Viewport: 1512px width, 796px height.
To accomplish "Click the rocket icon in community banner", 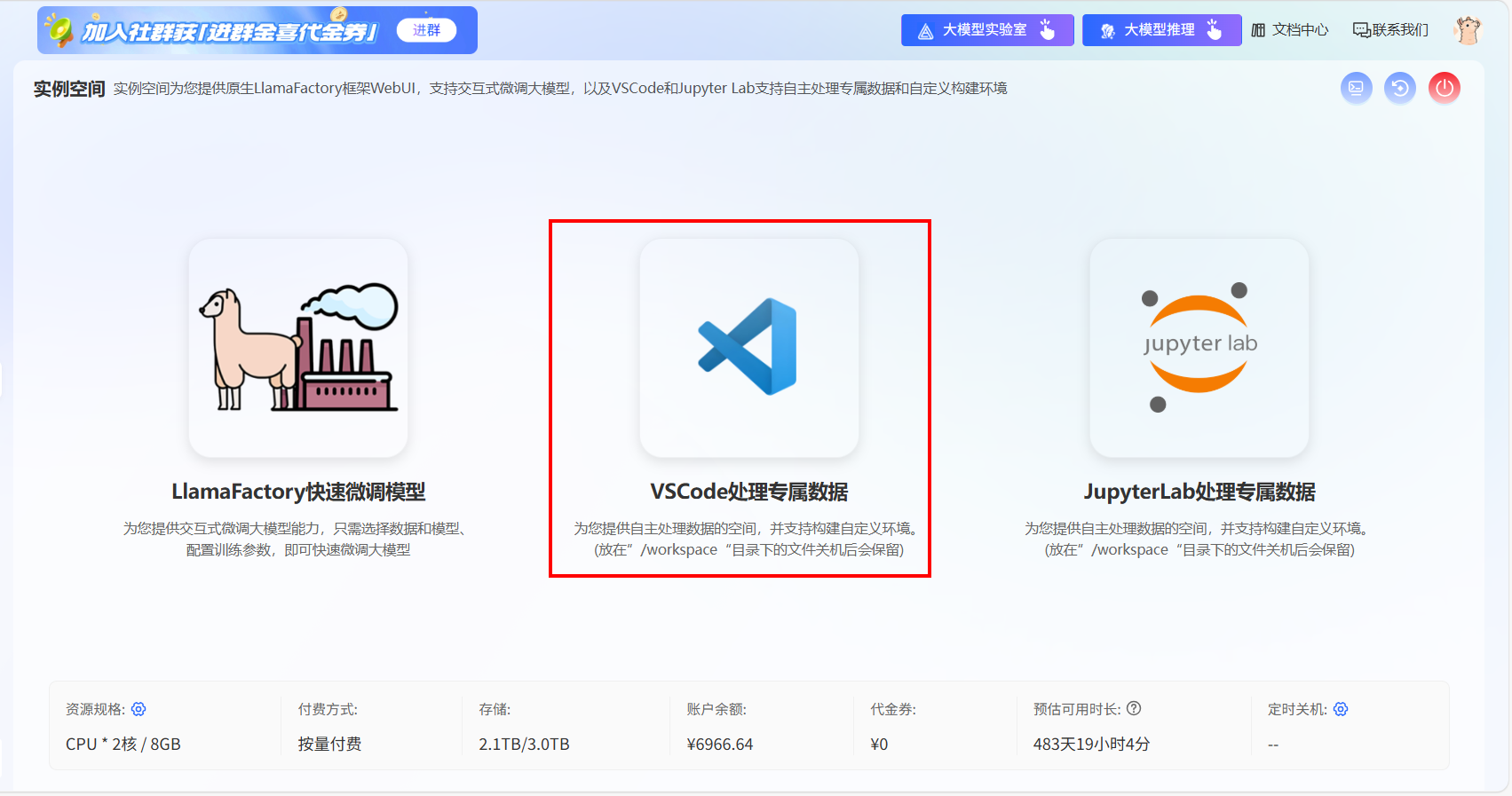I will [x=59, y=30].
